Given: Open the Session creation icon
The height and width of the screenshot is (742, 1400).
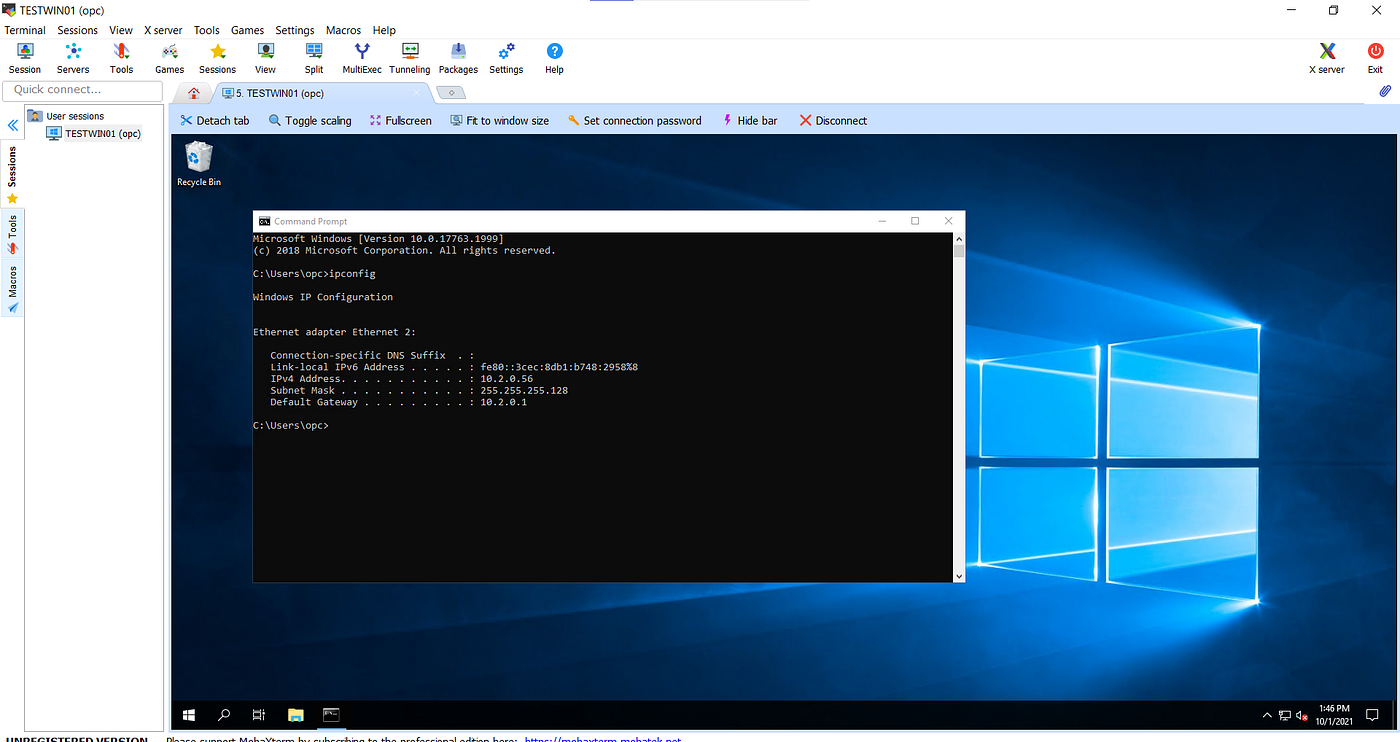Looking at the screenshot, I should [24, 56].
